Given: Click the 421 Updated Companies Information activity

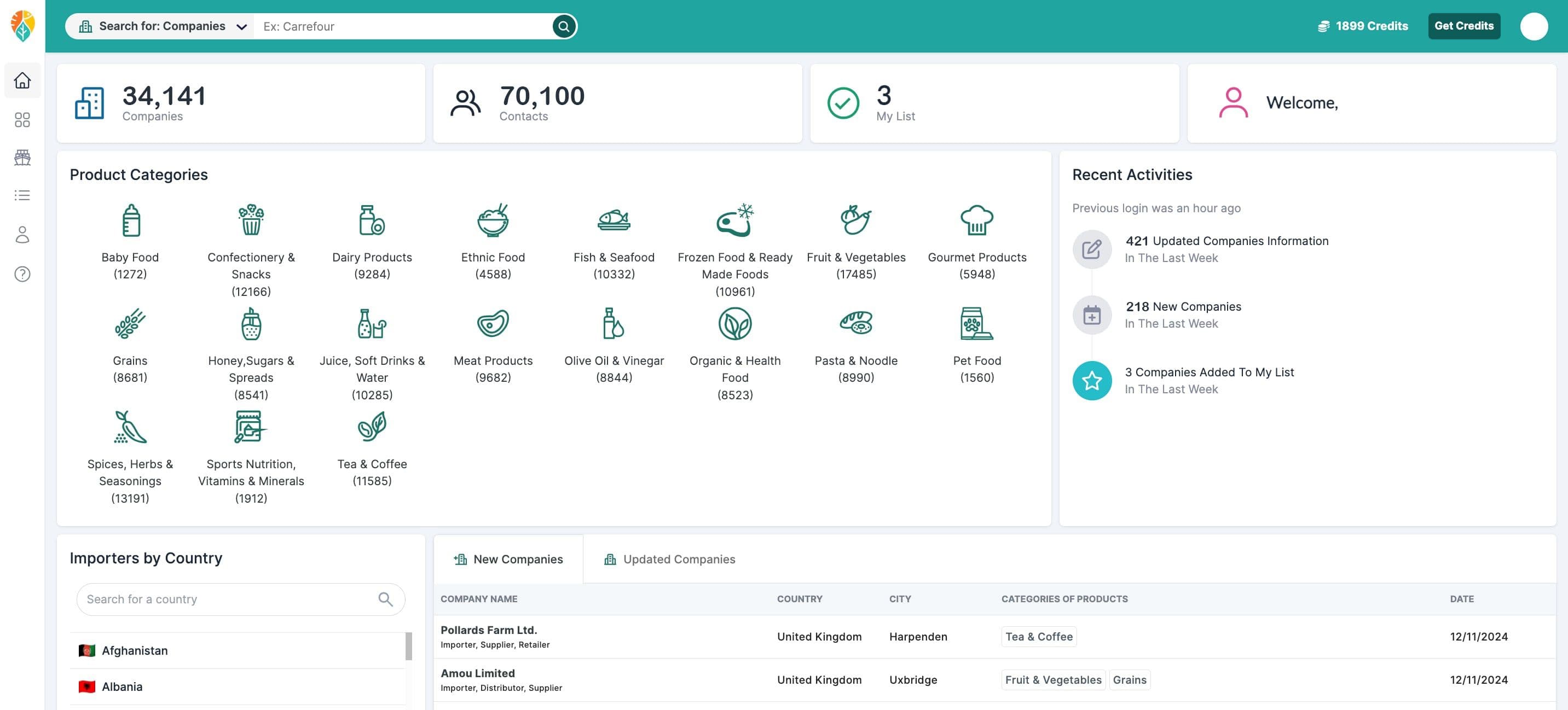Looking at the screenshot, I should click(x=1226, y=241).
